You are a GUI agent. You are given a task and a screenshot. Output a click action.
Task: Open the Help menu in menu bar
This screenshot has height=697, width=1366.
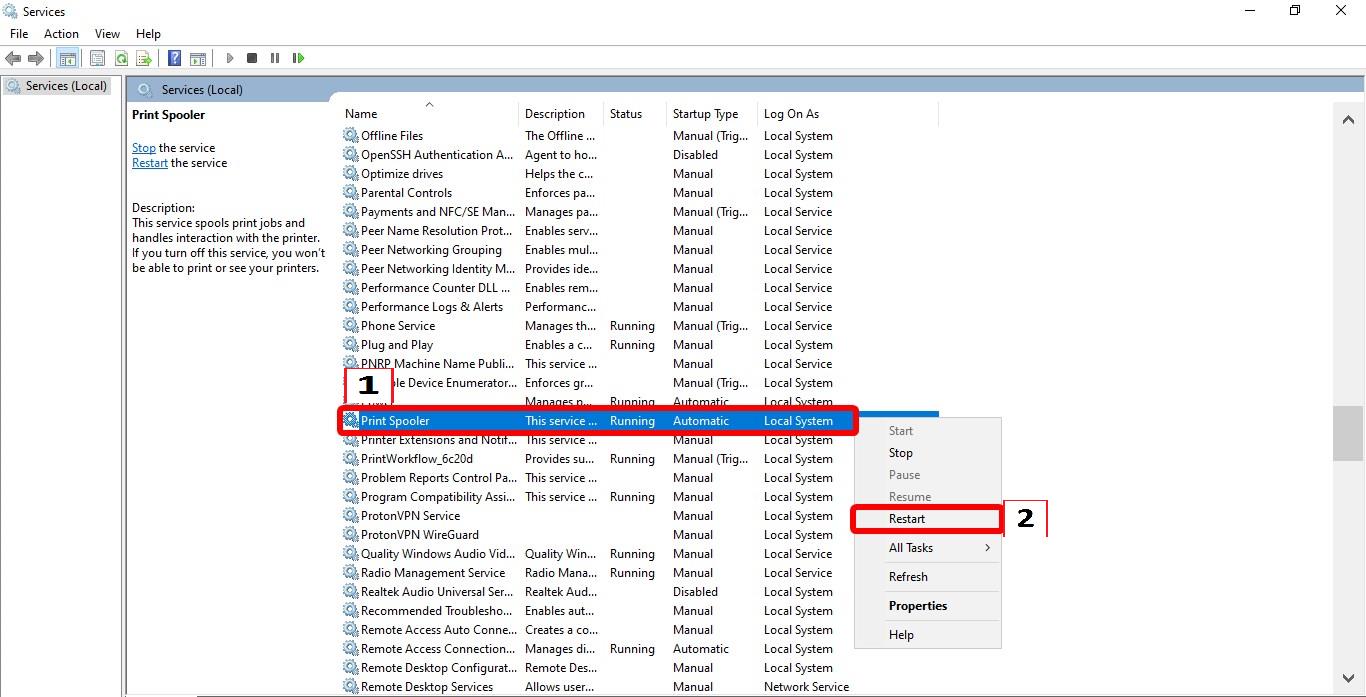148,34
